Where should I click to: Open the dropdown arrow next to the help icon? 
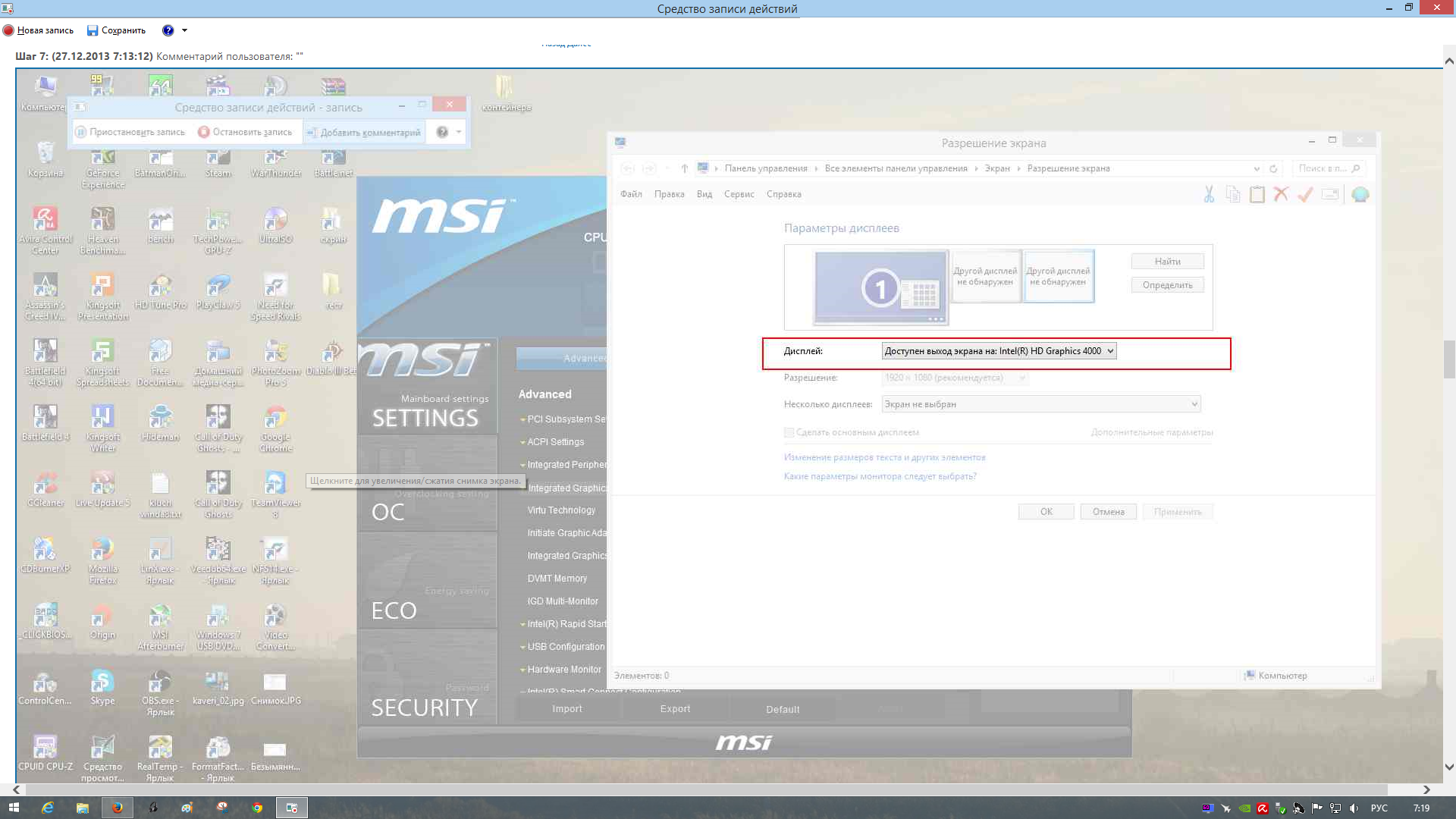click(184, 30)
